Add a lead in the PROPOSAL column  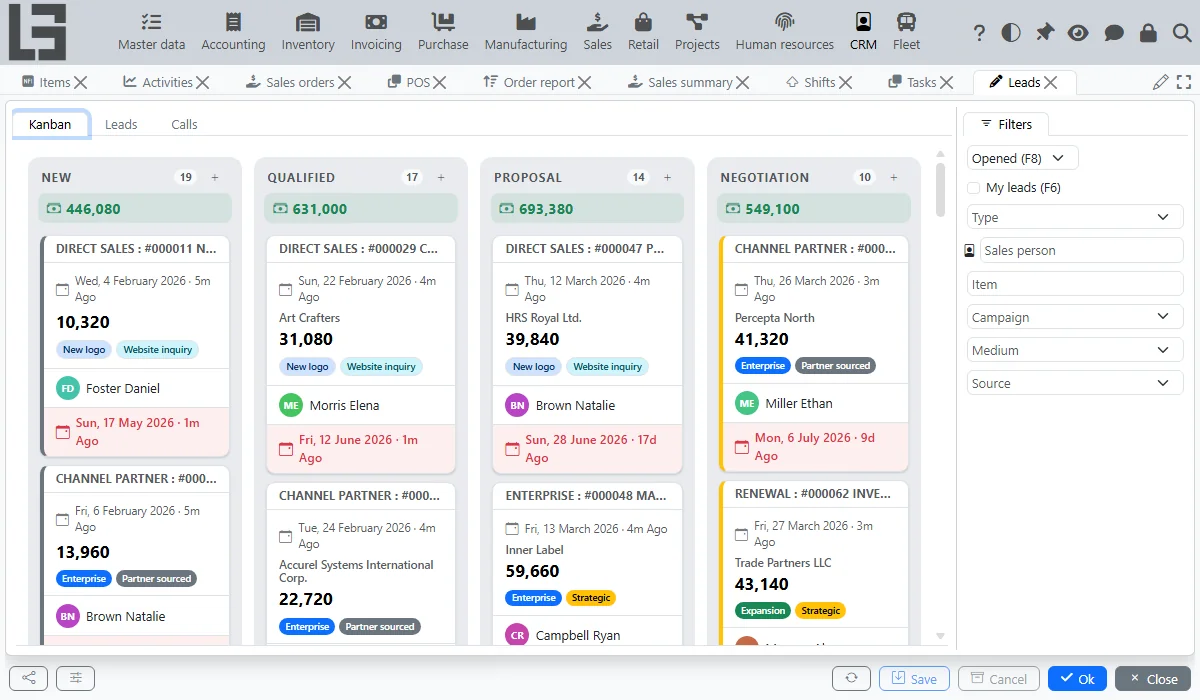(x=667, y=177)
